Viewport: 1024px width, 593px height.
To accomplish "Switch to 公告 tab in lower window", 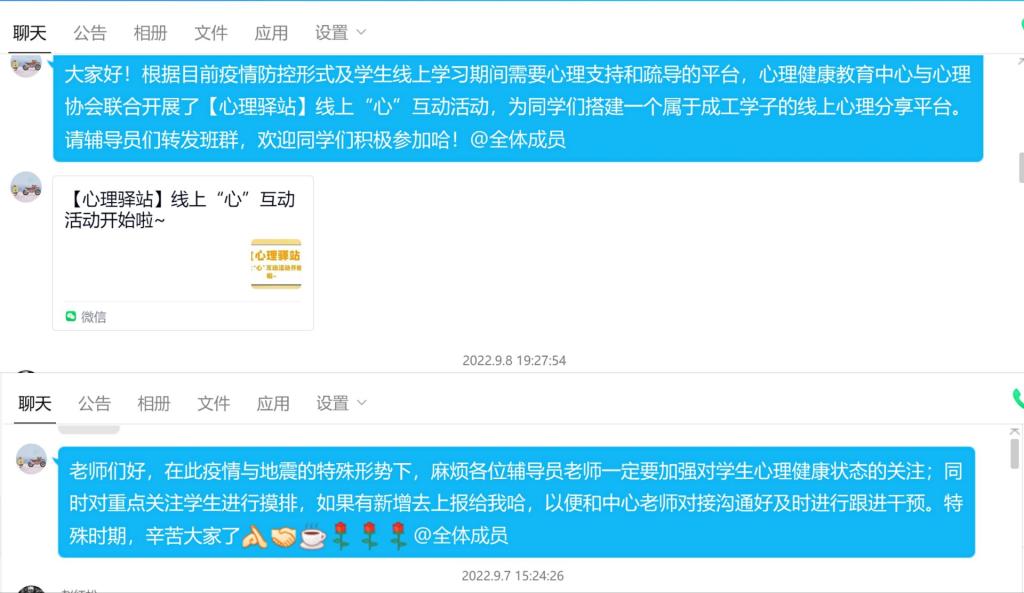I will (x=94, y=404).
